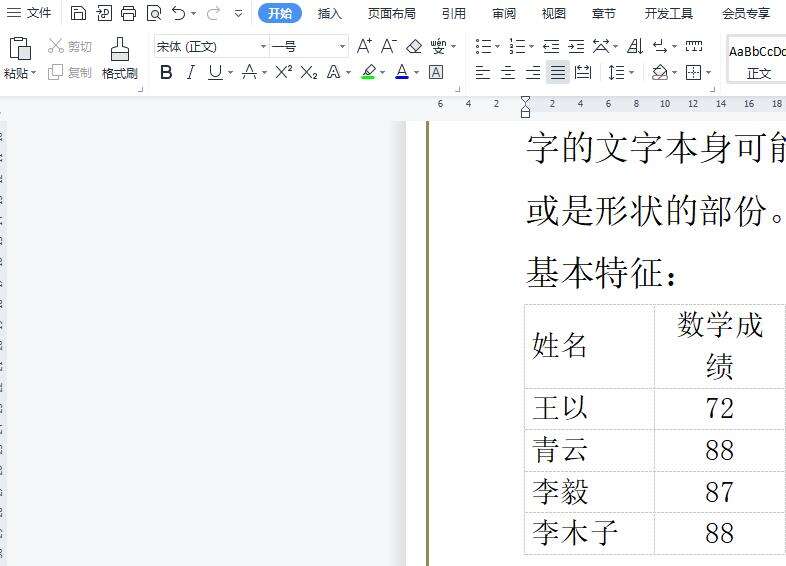Toggle strikethrough A formatting

point(249,73)
